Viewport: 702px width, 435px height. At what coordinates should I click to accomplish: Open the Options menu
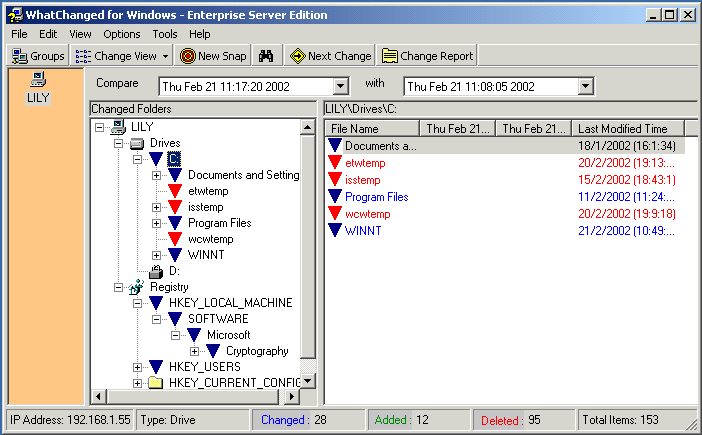122,34
